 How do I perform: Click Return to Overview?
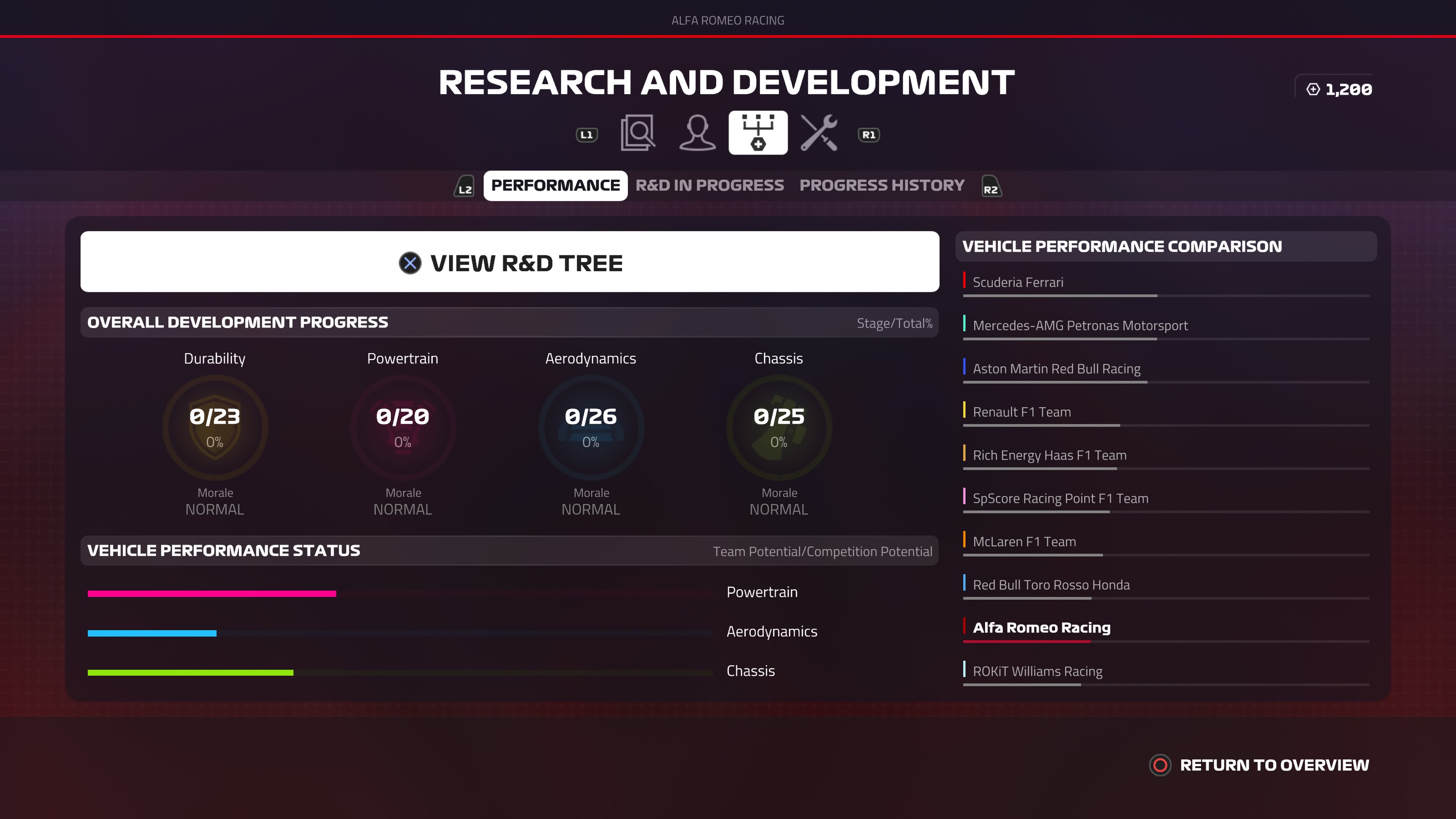pyautogui.click(x=1260, y=765)
